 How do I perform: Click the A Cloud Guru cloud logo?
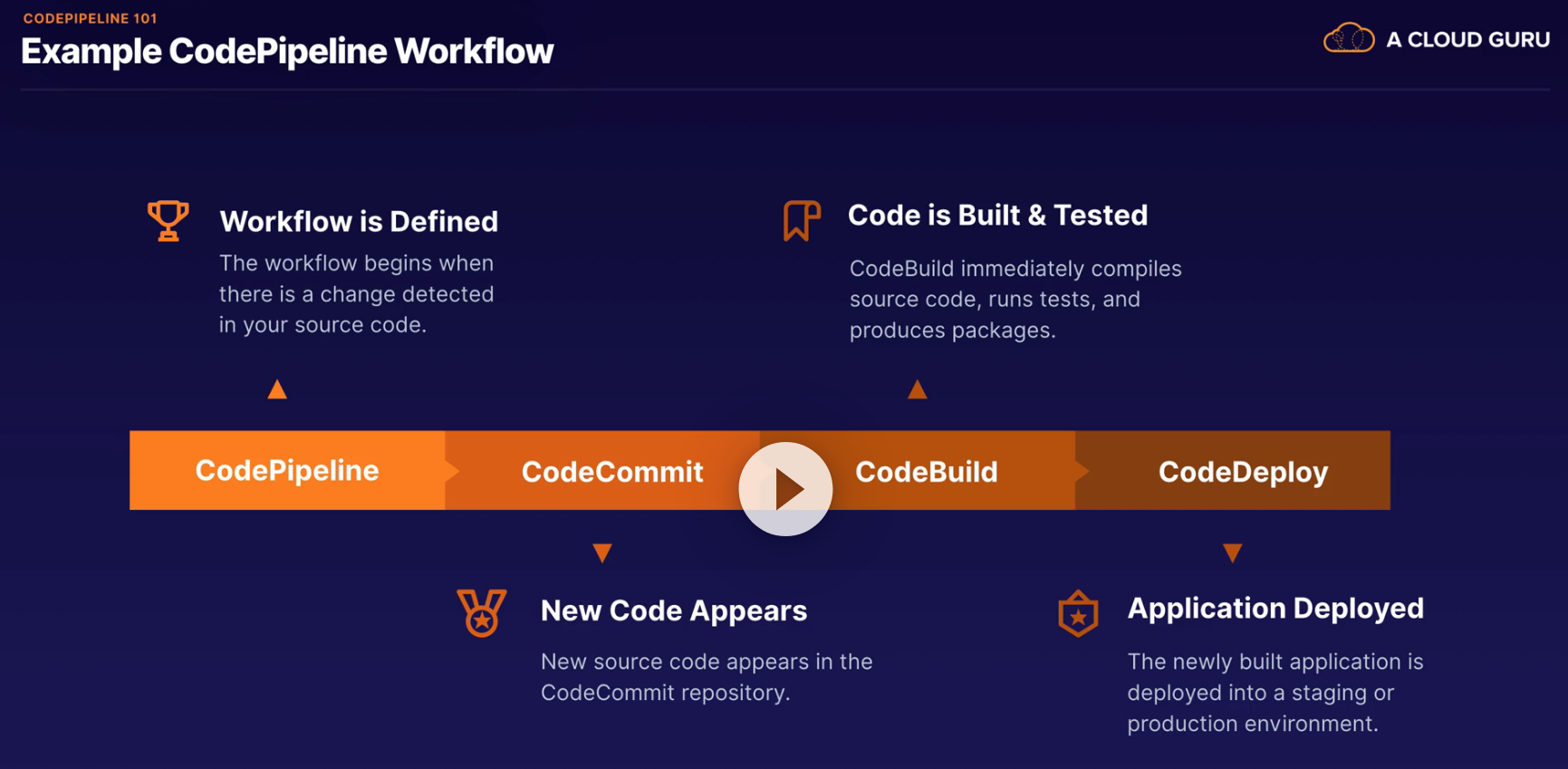point(1349,39)
